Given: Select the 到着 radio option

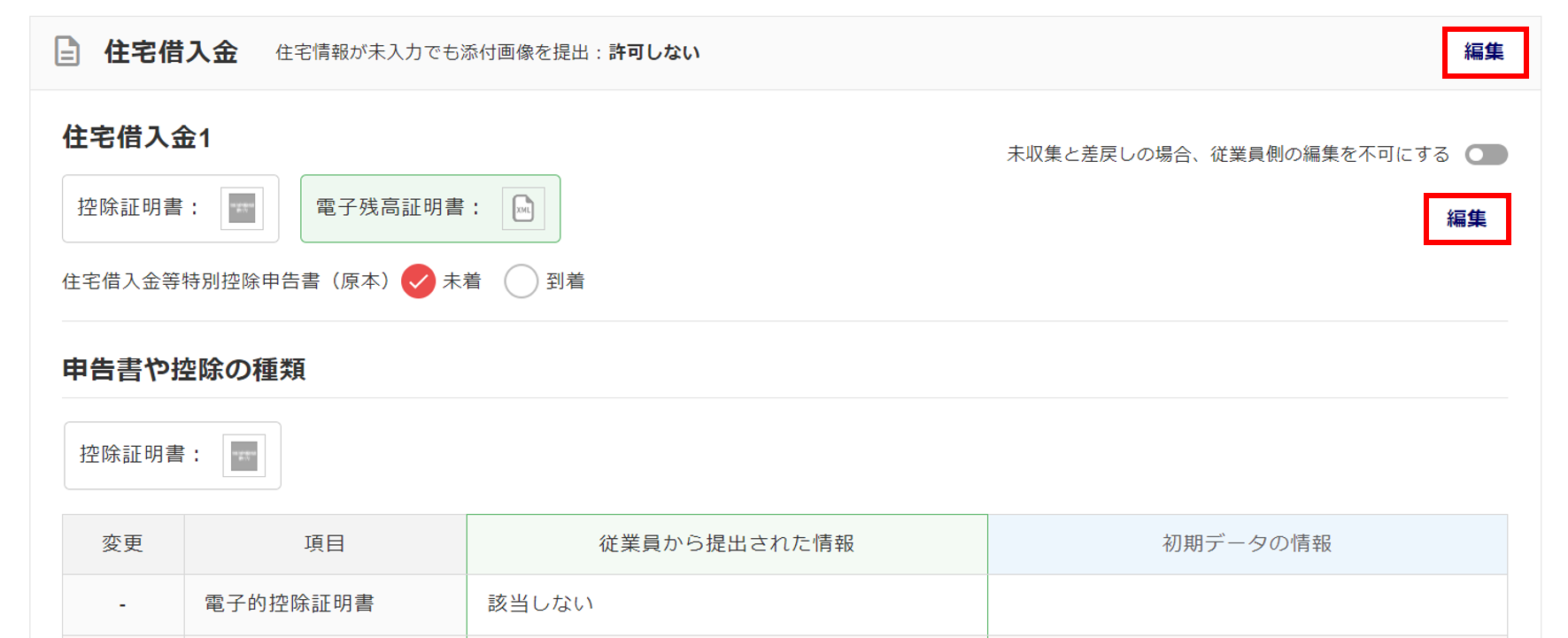Looking at the screenshot, I should tap(521, 281).
